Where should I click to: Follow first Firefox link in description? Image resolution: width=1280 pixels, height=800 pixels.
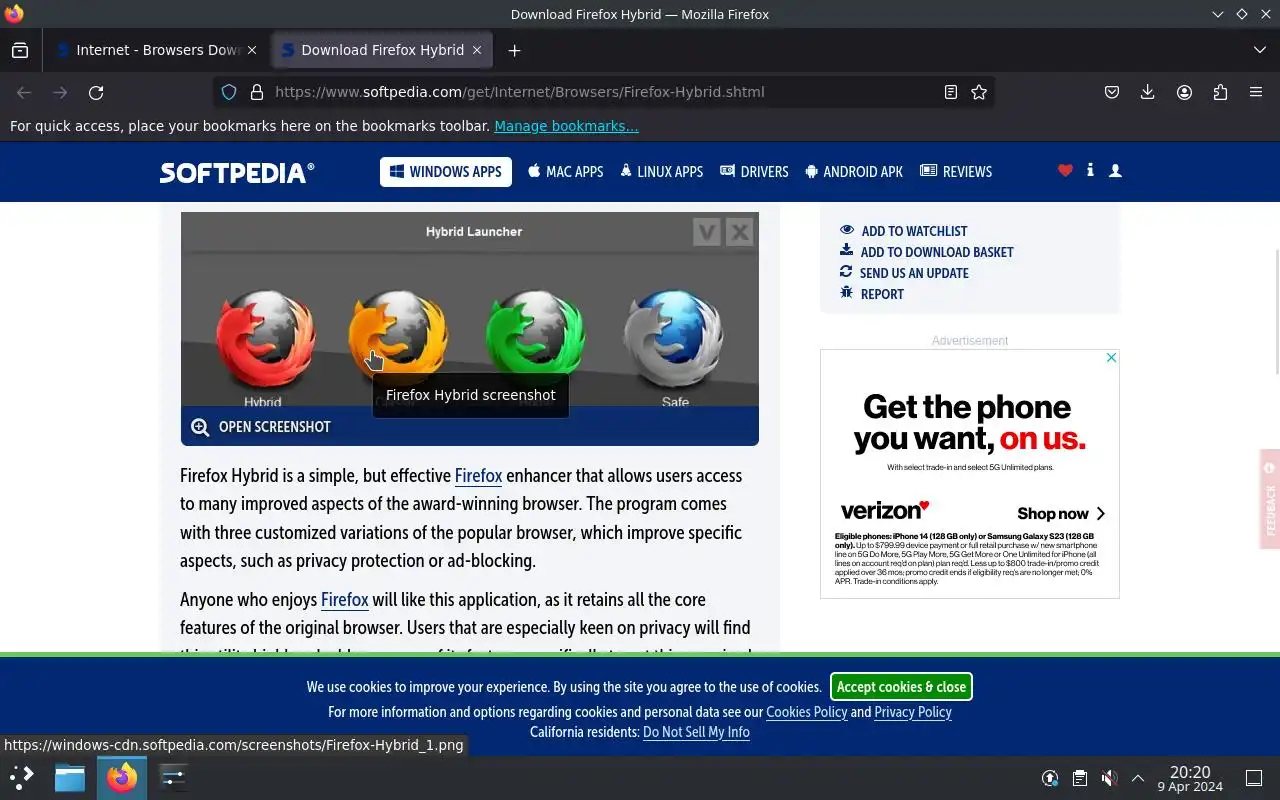point(478,476)
